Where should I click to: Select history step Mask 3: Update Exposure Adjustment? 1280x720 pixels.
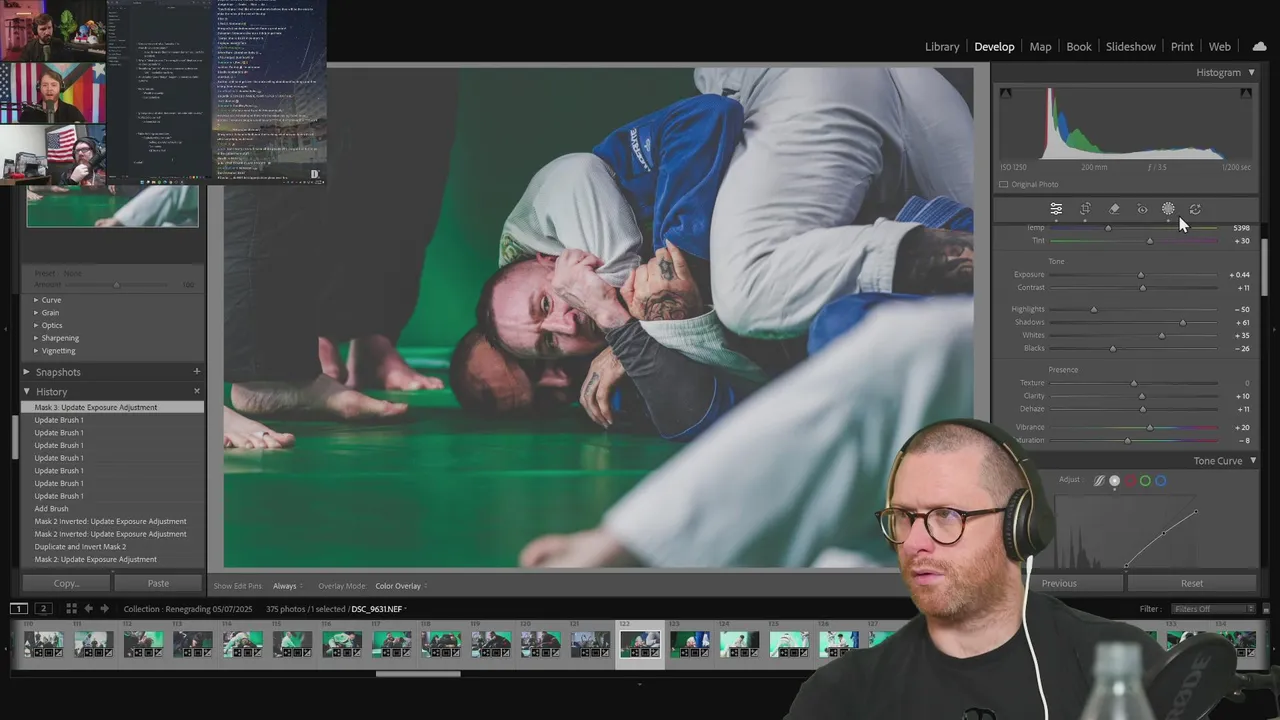click(112, 408)
